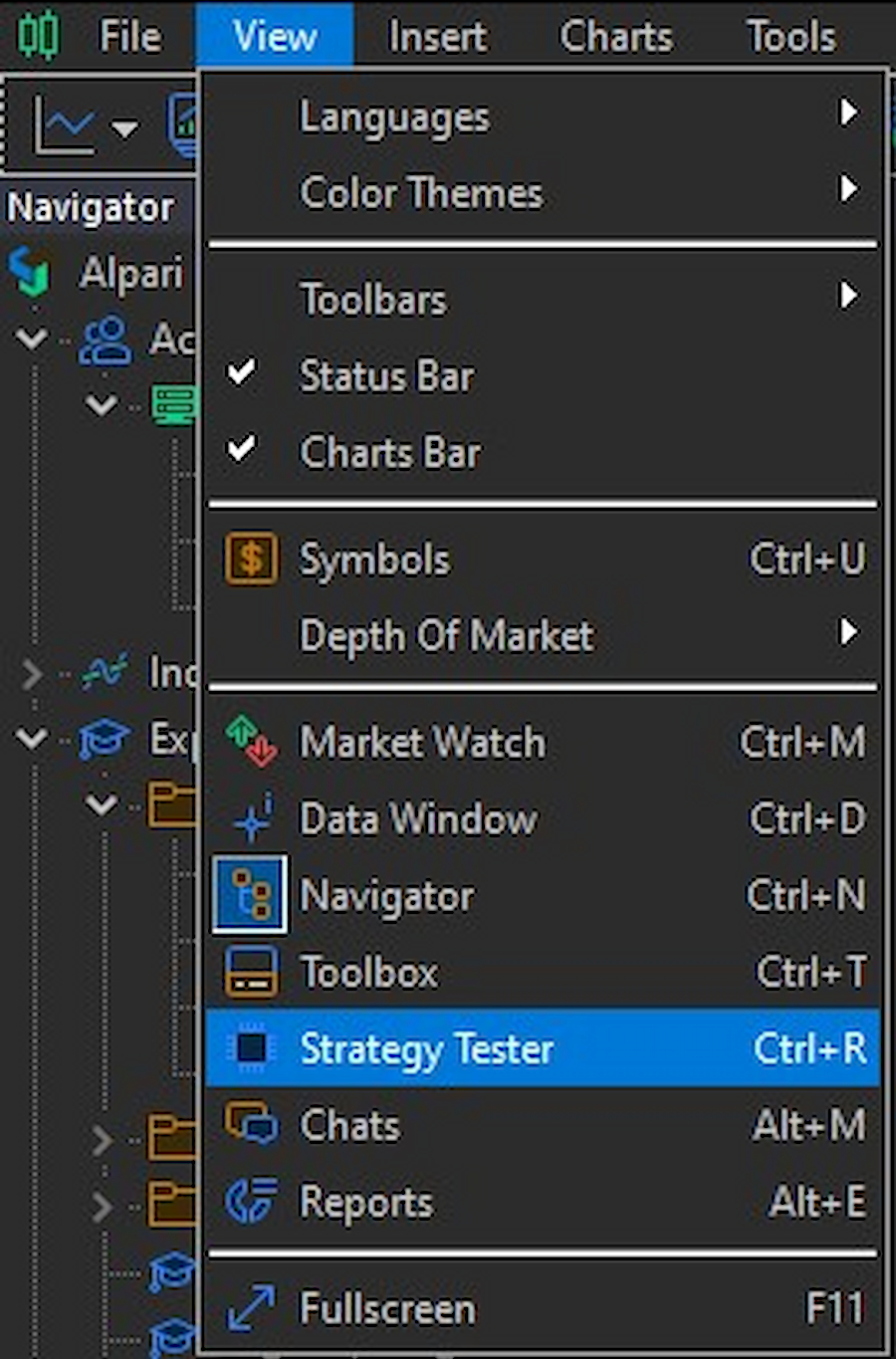The image size is (896, 1359).
Task: Open the Depth Of Market submenu
Action: tap(446, 635)
